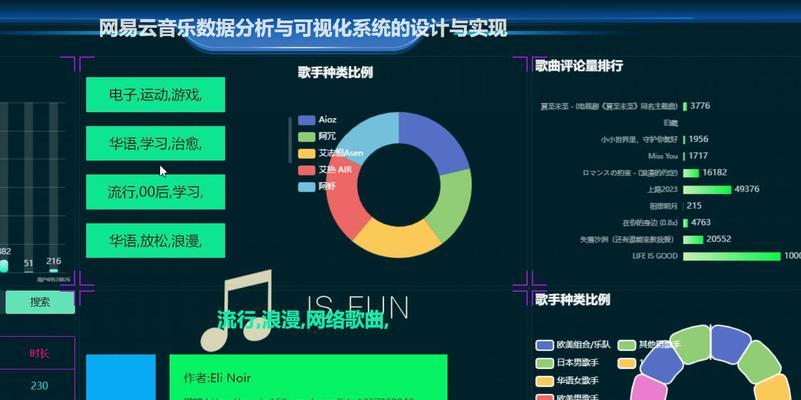Click the value 1717
The image size is (801, 400).
click(698, 156)
